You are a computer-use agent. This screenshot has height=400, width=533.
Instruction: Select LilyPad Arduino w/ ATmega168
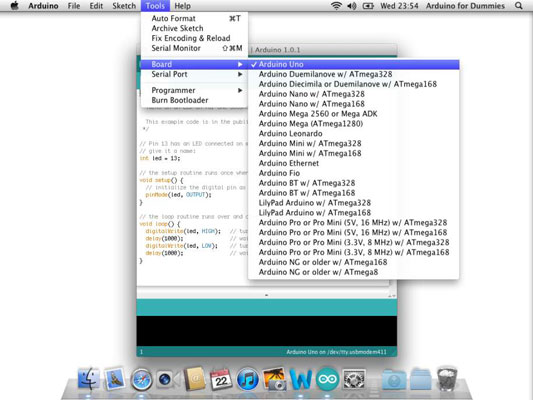pyautogui.click(x=354, y=212)
